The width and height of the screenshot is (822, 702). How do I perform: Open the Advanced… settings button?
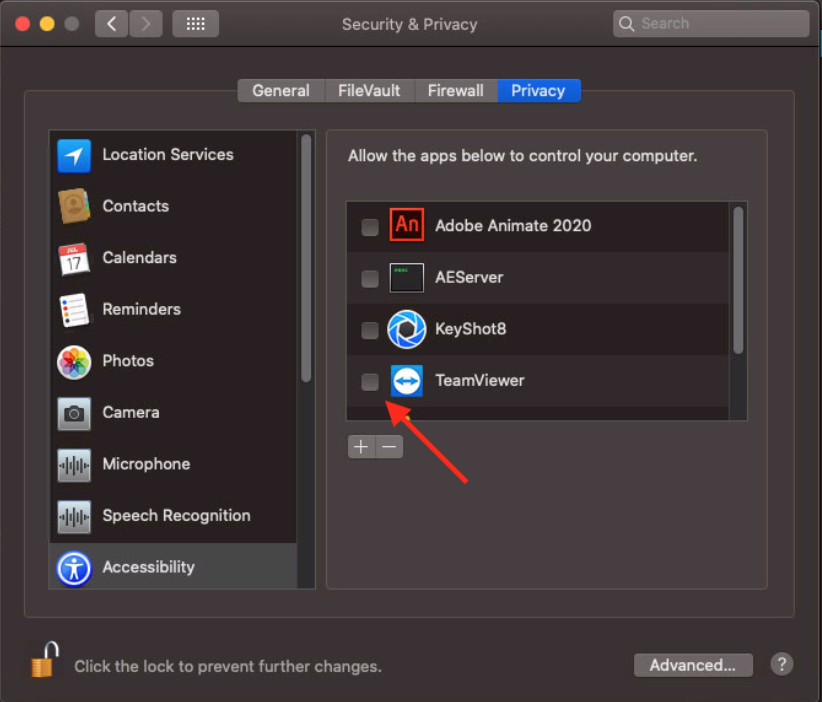point(693,665)
